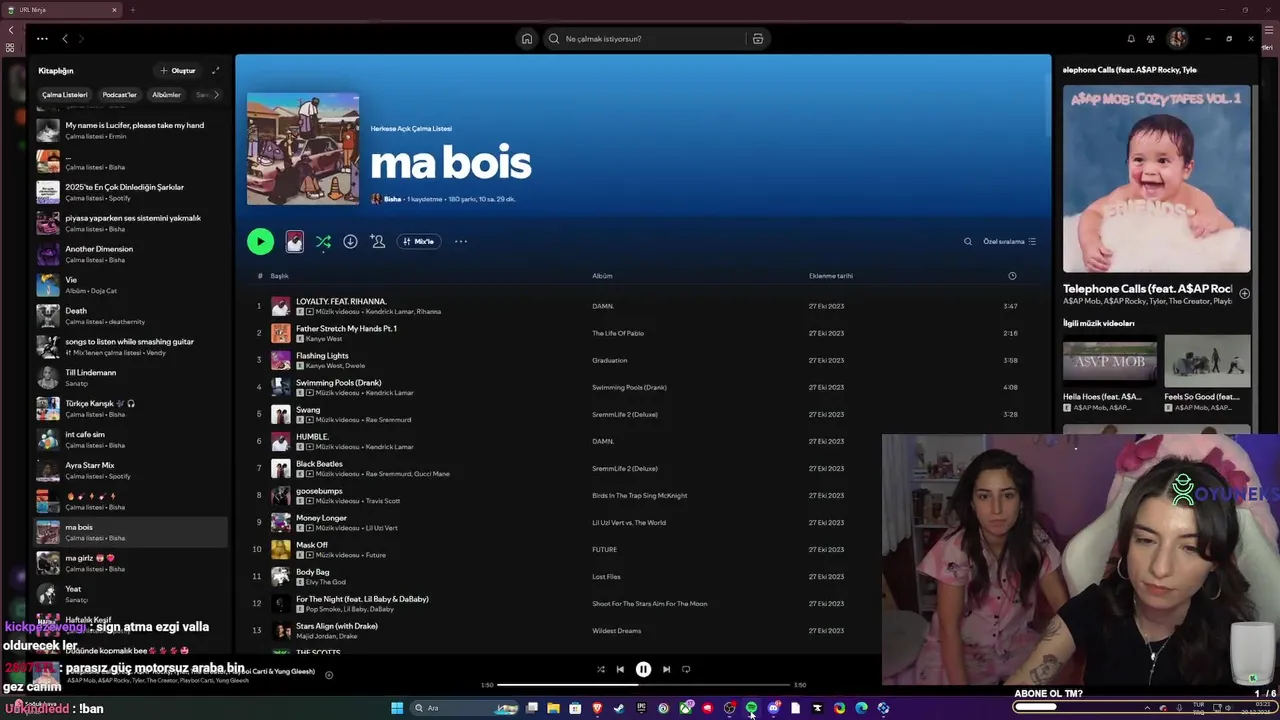
Task: Open Till Lindemann artist in library
Action: point(130,377)
